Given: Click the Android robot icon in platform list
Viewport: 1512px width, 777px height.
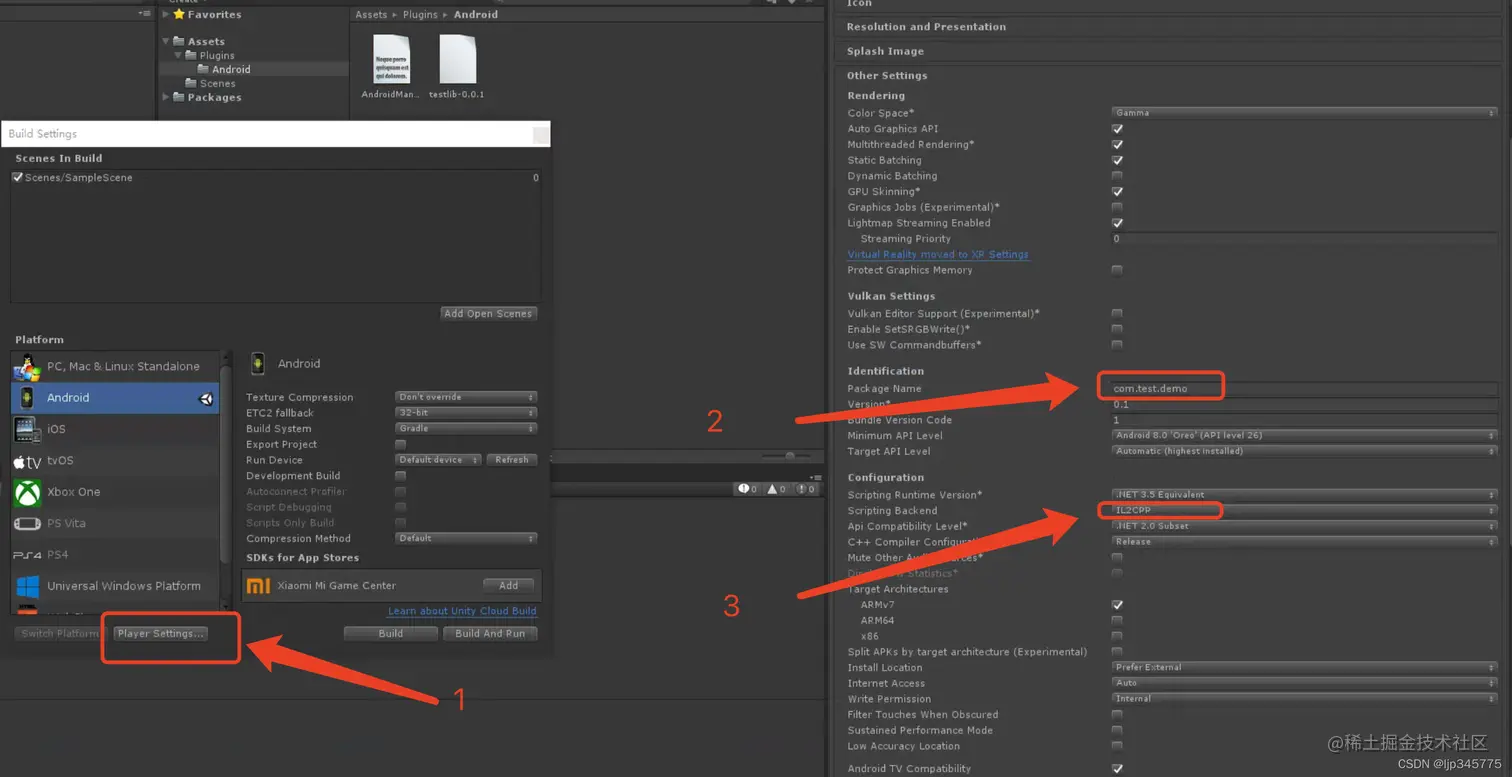Looking at the screenshot, I should click(27, 398).
